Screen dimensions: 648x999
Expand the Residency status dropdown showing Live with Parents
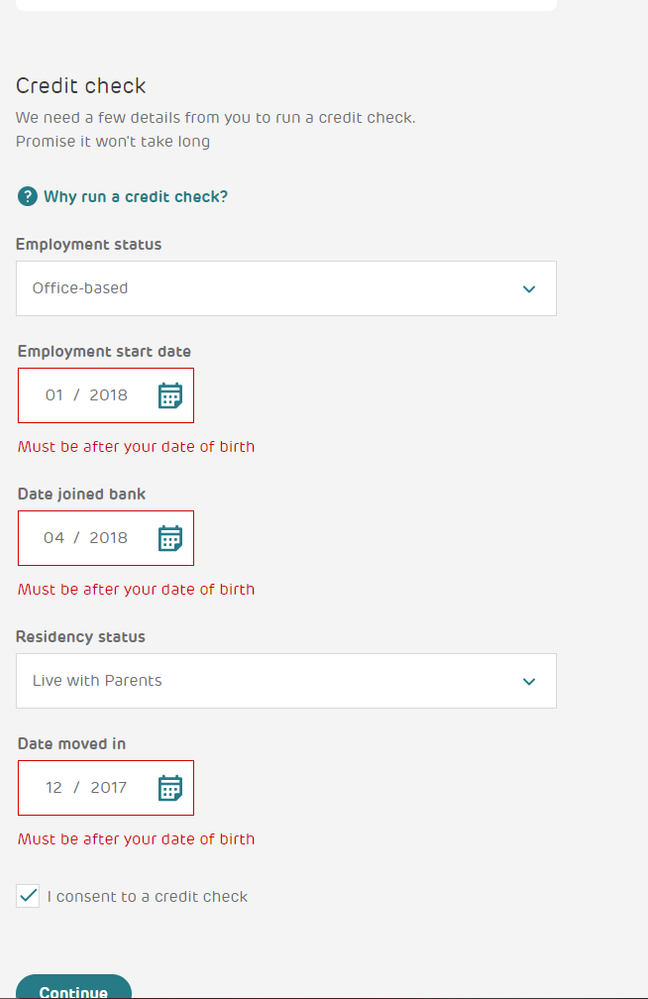click(286, 680)
